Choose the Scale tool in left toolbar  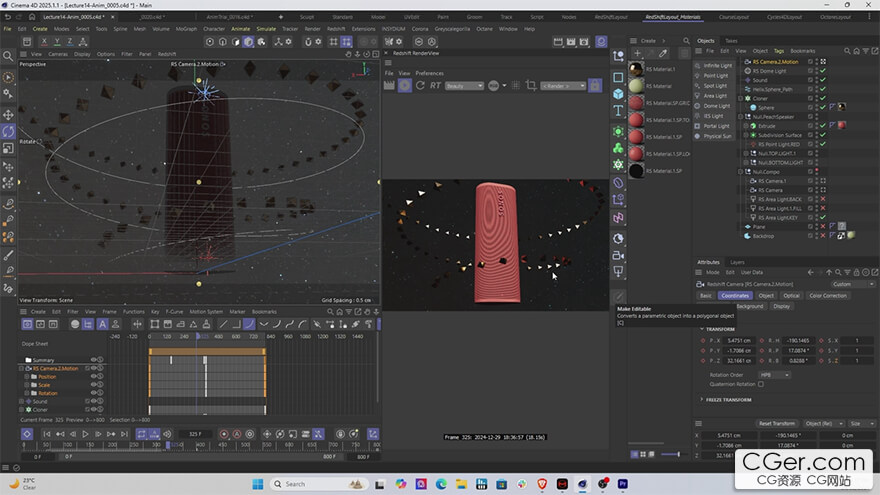(8, 148)
